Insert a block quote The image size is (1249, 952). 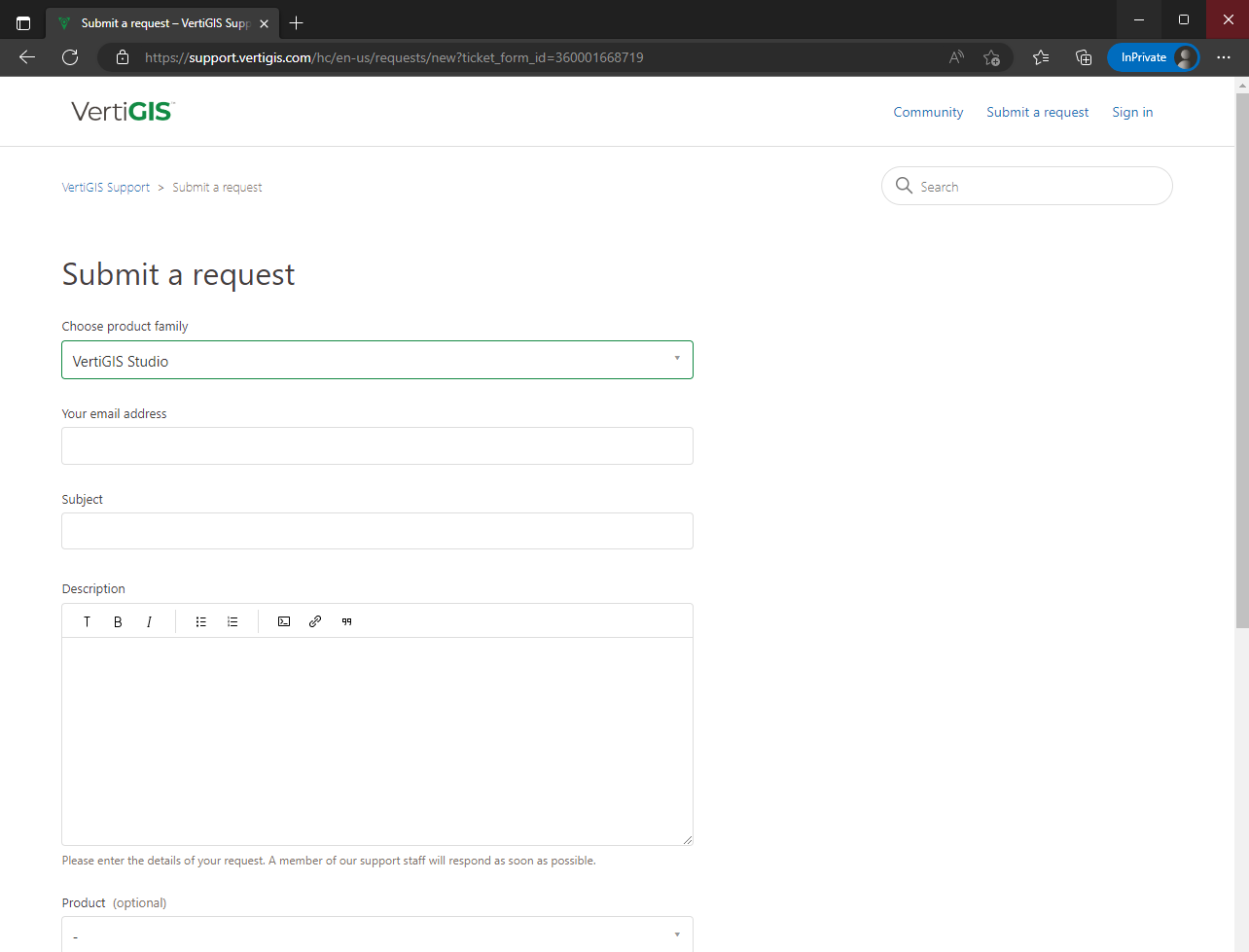point(347,621)
